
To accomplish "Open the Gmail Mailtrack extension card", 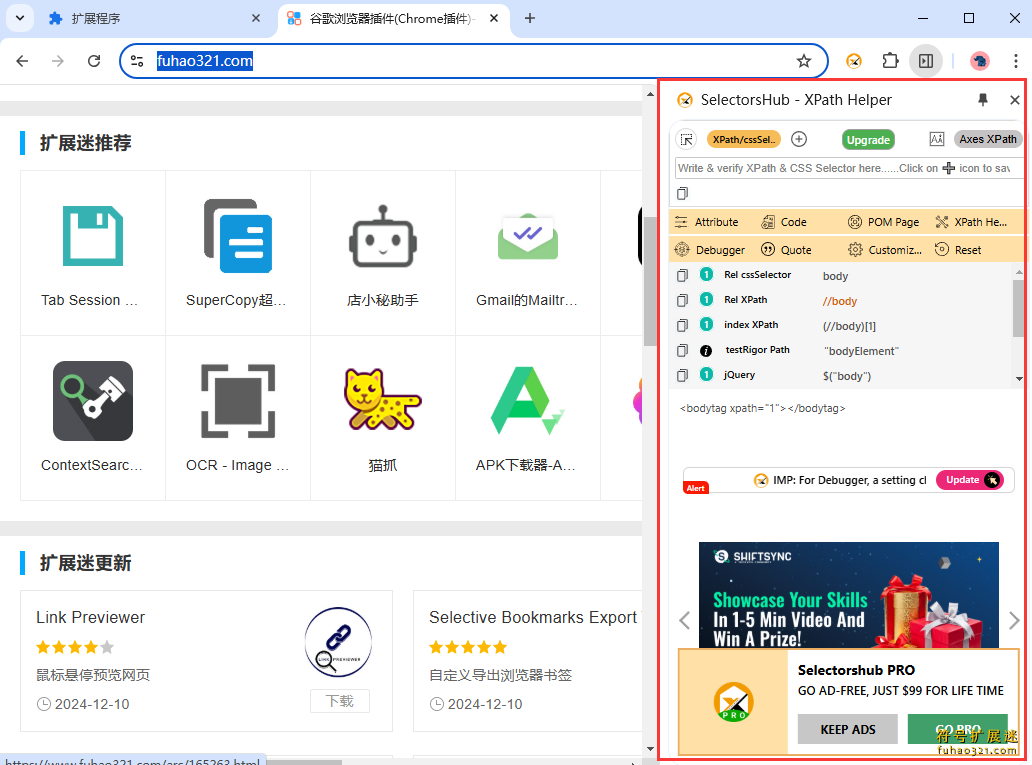I will pos(527,253).
